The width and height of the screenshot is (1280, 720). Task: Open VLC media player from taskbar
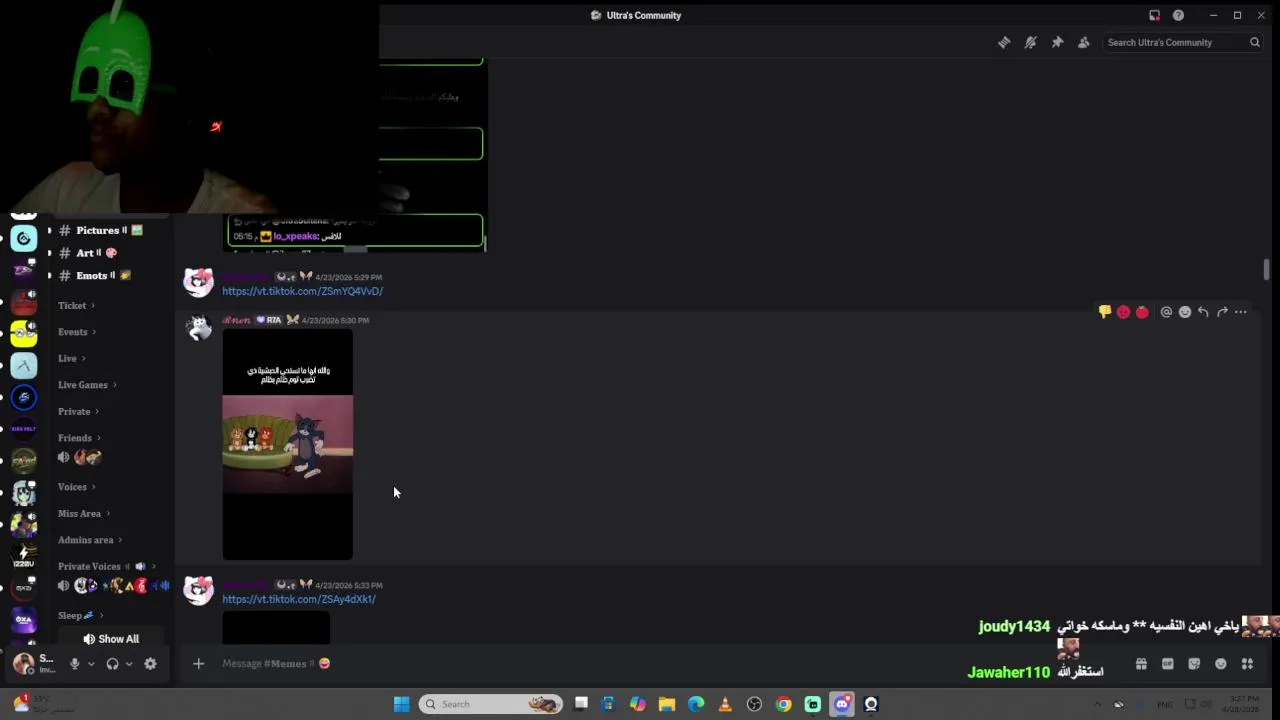pos(725,704)
